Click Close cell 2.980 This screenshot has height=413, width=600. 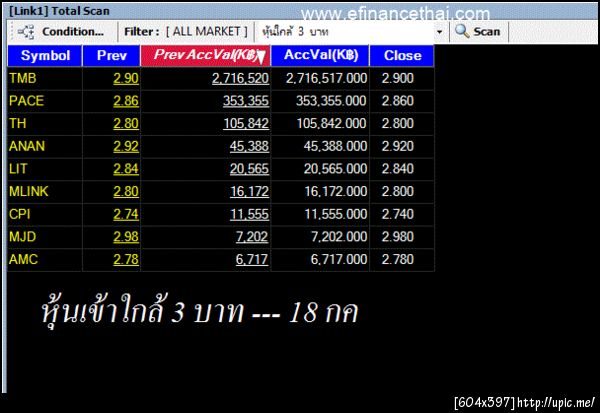(x=398, y=237)
